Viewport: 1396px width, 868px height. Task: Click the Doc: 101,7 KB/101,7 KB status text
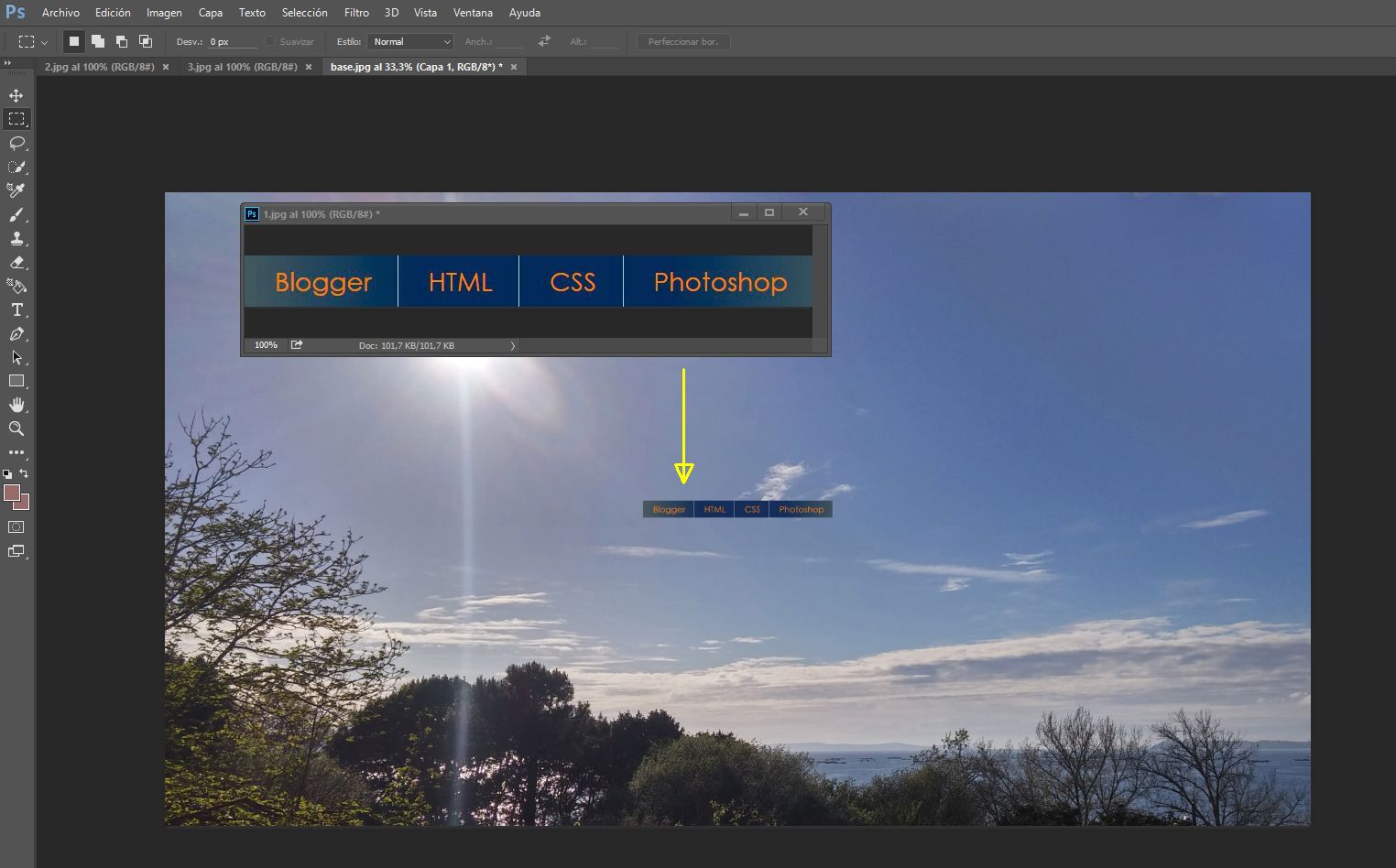pyautogui.click(x=407, y=346)
